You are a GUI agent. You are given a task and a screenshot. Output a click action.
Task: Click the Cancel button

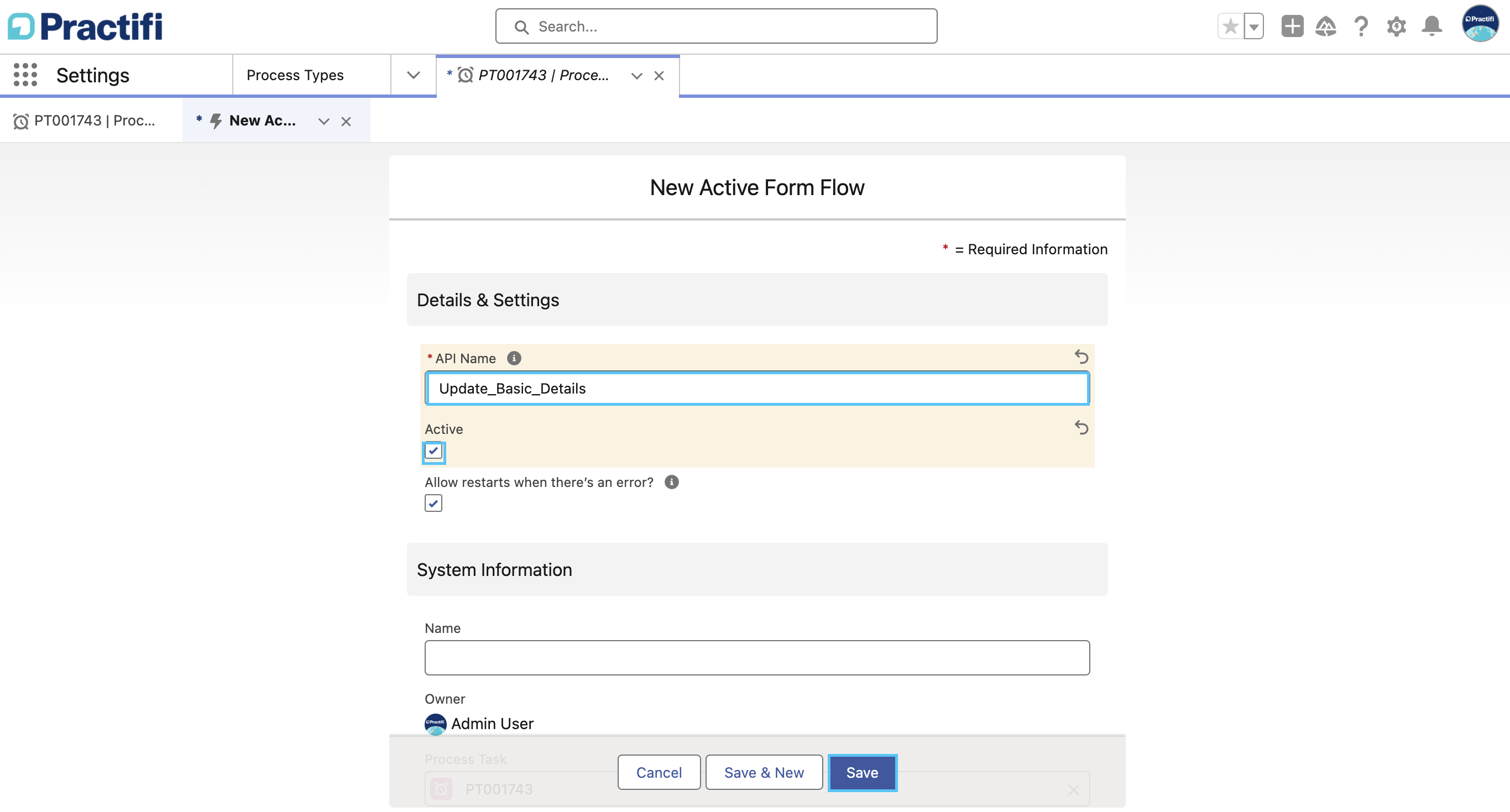pyautogui.click(x=659, y=772)
